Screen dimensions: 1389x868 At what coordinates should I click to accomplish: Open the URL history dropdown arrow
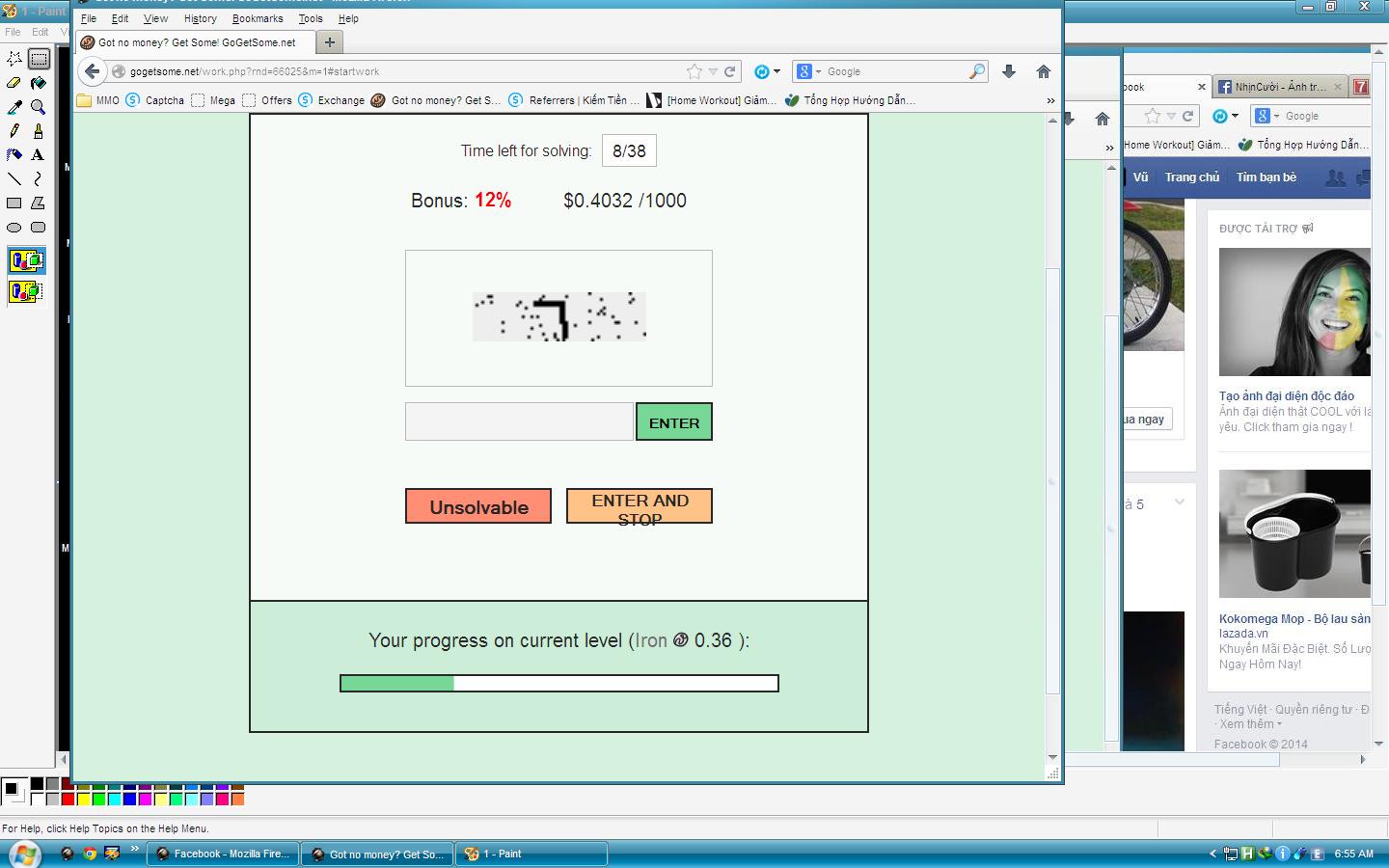[713, 71]
